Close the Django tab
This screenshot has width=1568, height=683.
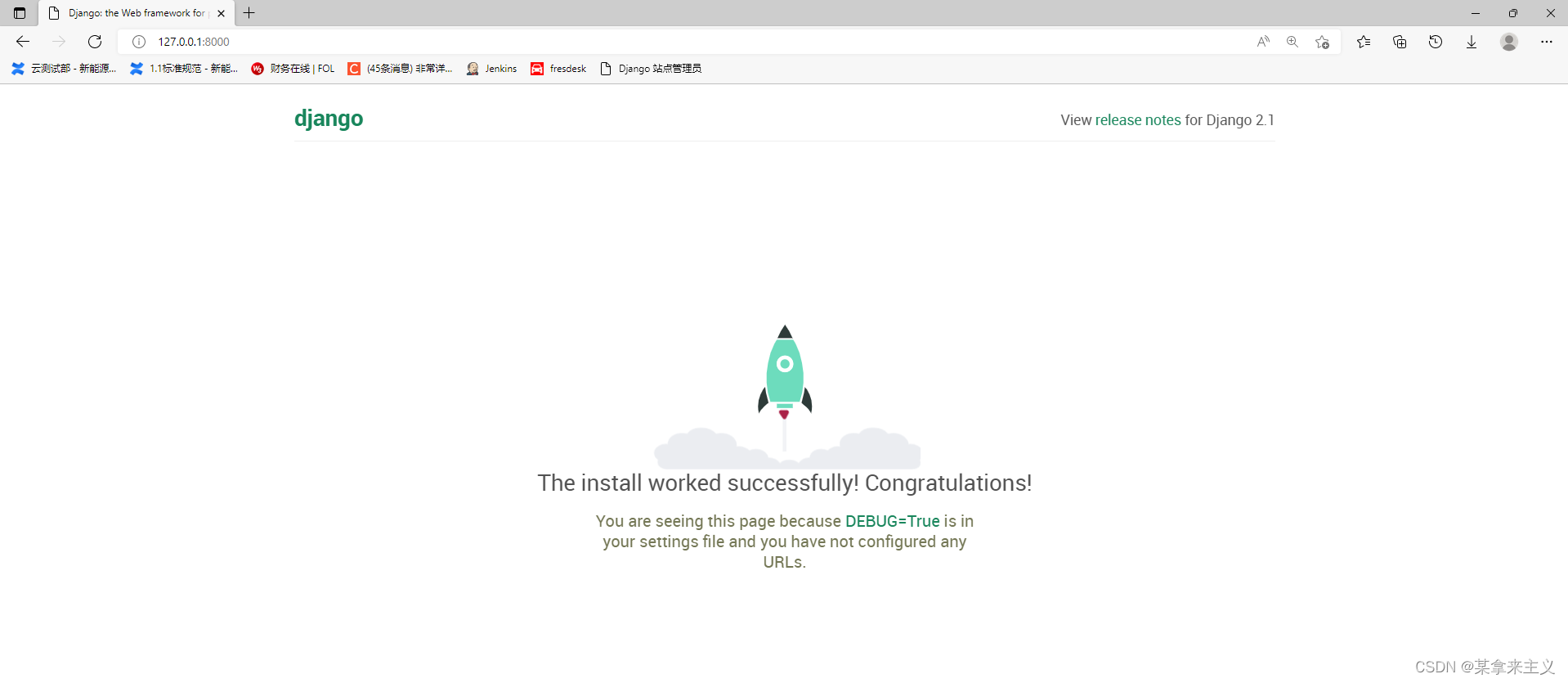[x=221, y=13]
